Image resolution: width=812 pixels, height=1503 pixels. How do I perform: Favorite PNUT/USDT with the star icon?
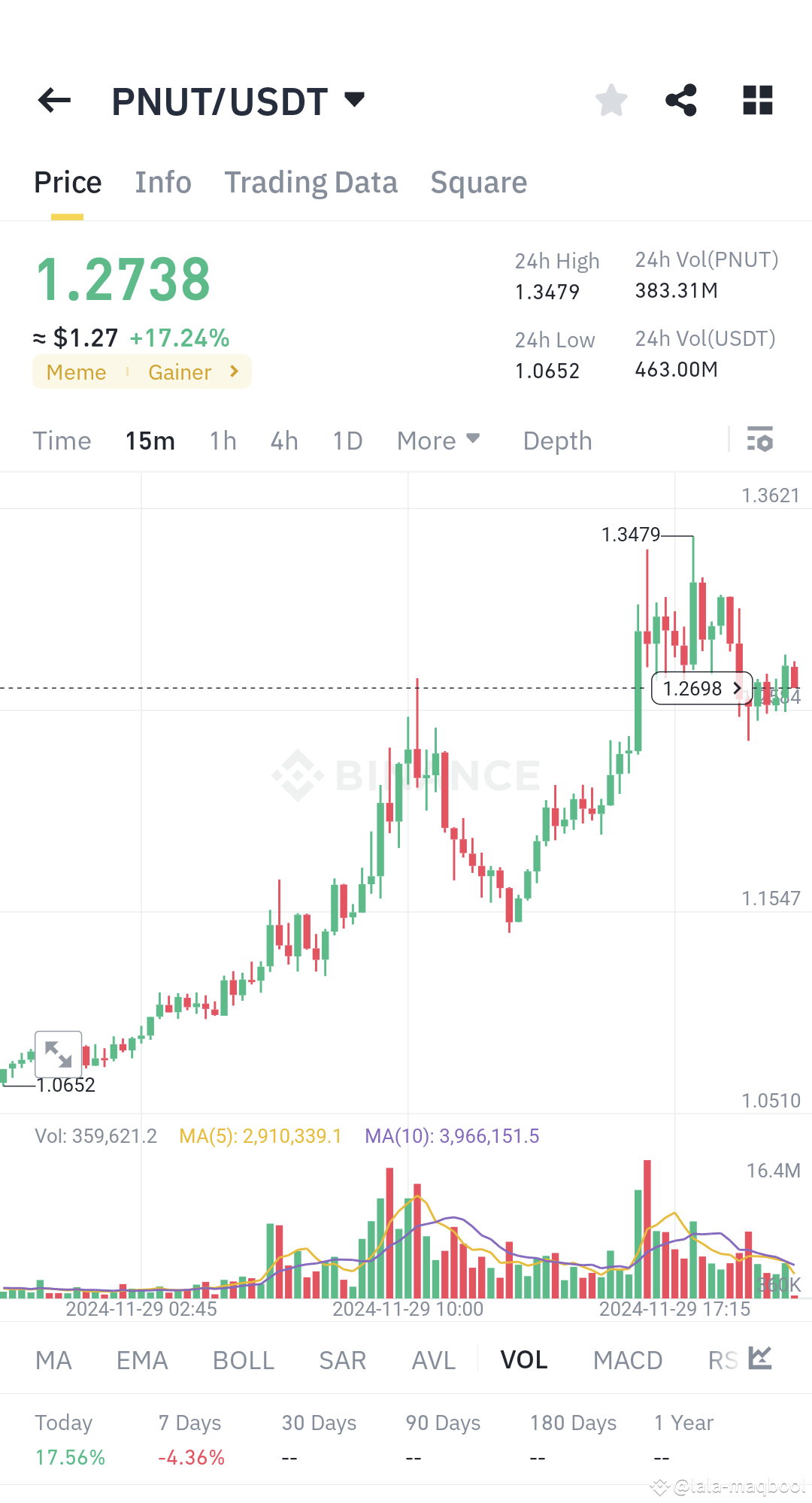pyautogui.click(x=611, y=100)
